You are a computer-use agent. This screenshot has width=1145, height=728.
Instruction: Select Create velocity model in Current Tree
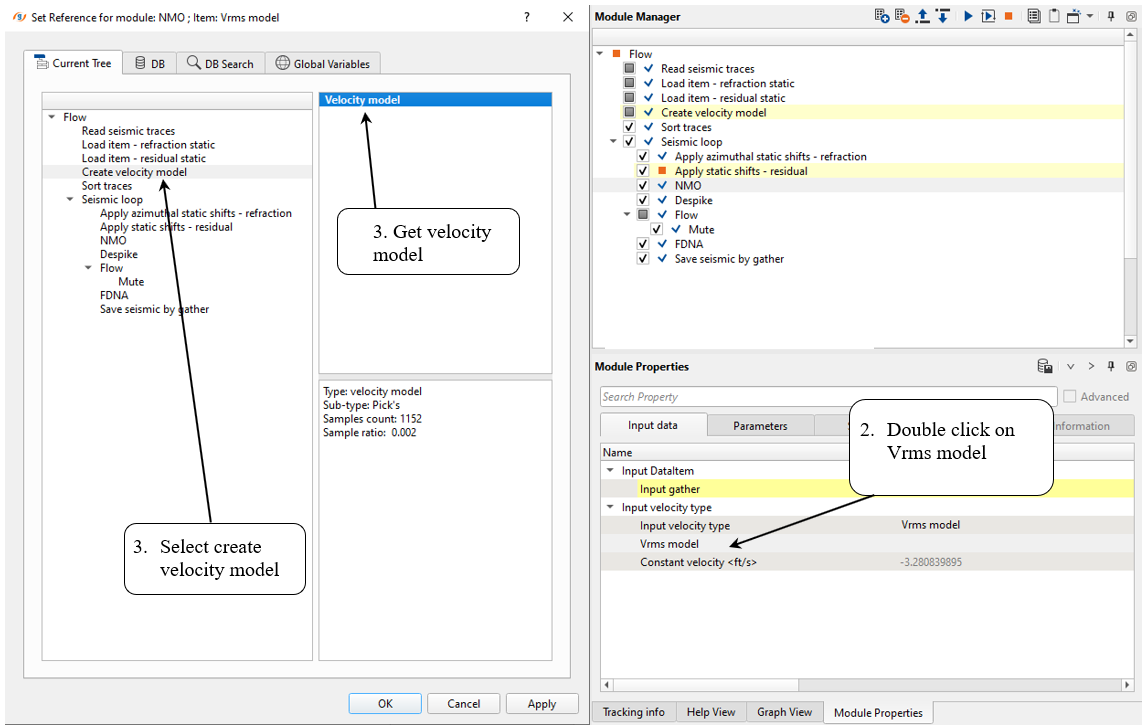[x=134, y=172]
